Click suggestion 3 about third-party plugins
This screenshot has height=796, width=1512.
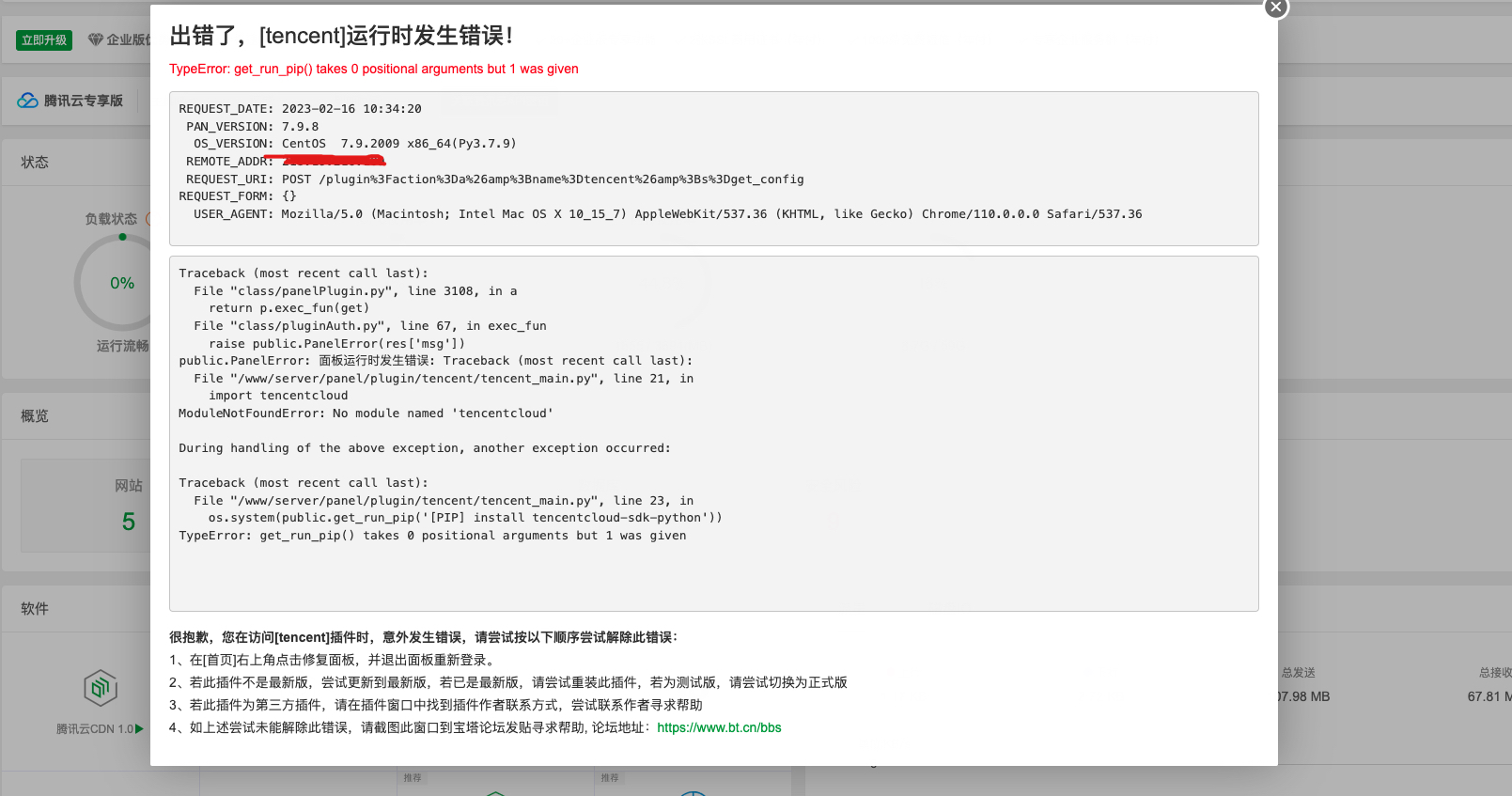tap(436, 705)
